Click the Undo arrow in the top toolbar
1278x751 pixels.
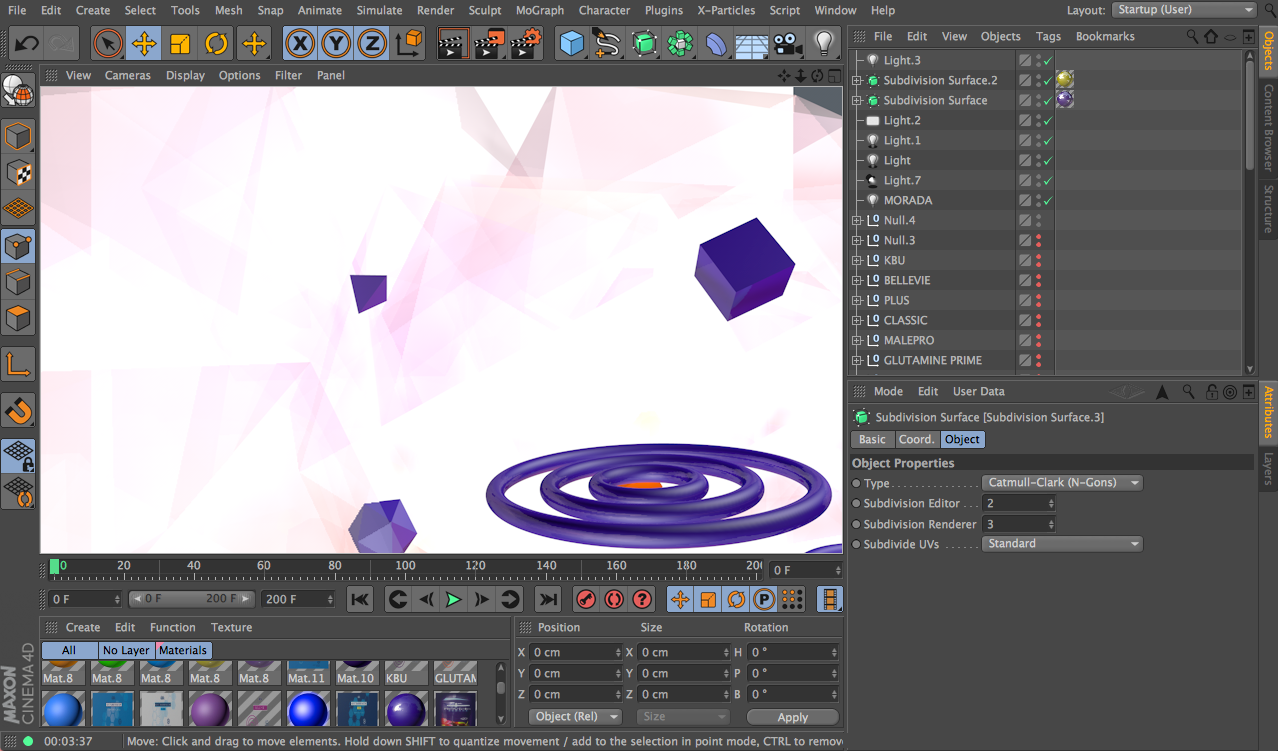click(27, 44)
